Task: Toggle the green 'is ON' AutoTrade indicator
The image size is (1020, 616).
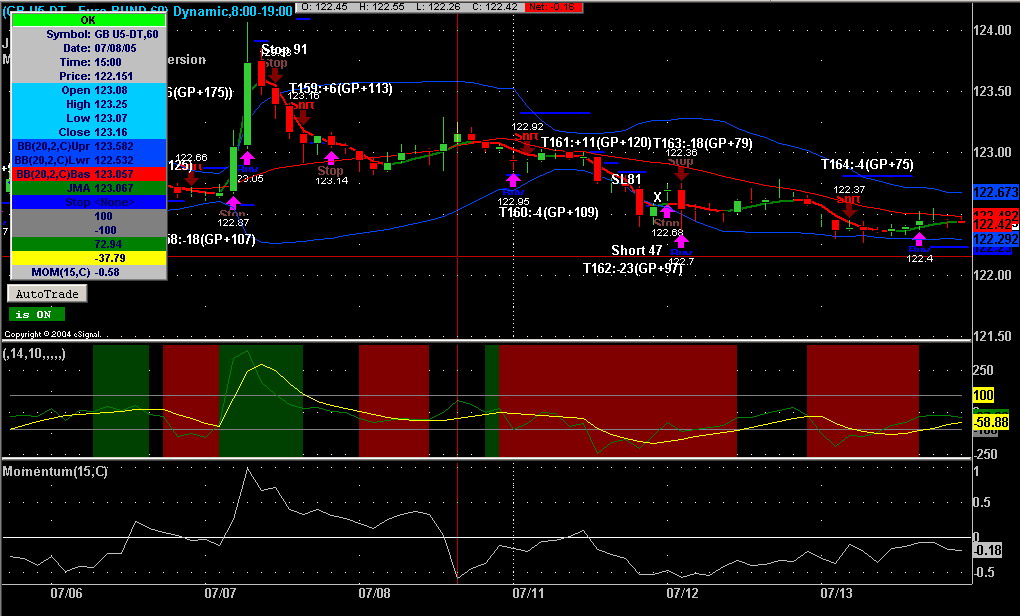Action: click(x=37, y=315)
